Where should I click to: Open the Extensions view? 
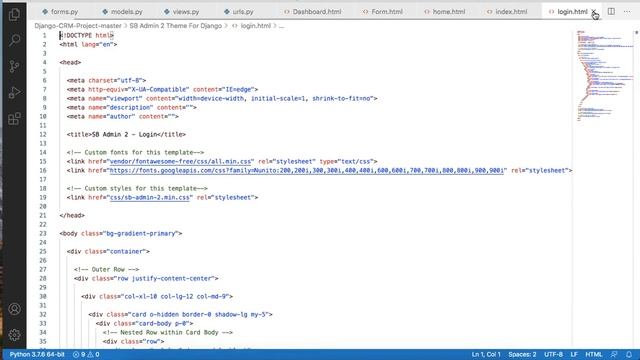point(14,119)
